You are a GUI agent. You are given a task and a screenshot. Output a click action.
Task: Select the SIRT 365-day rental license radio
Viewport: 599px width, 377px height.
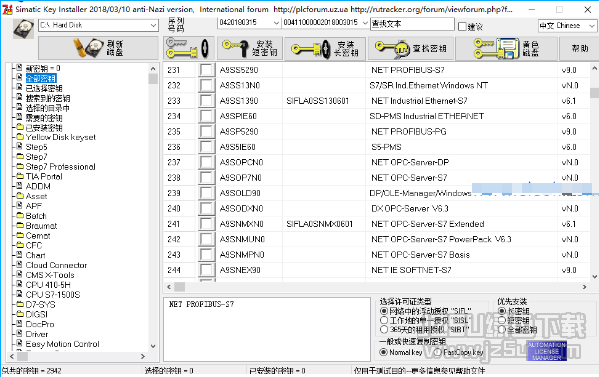384,329
